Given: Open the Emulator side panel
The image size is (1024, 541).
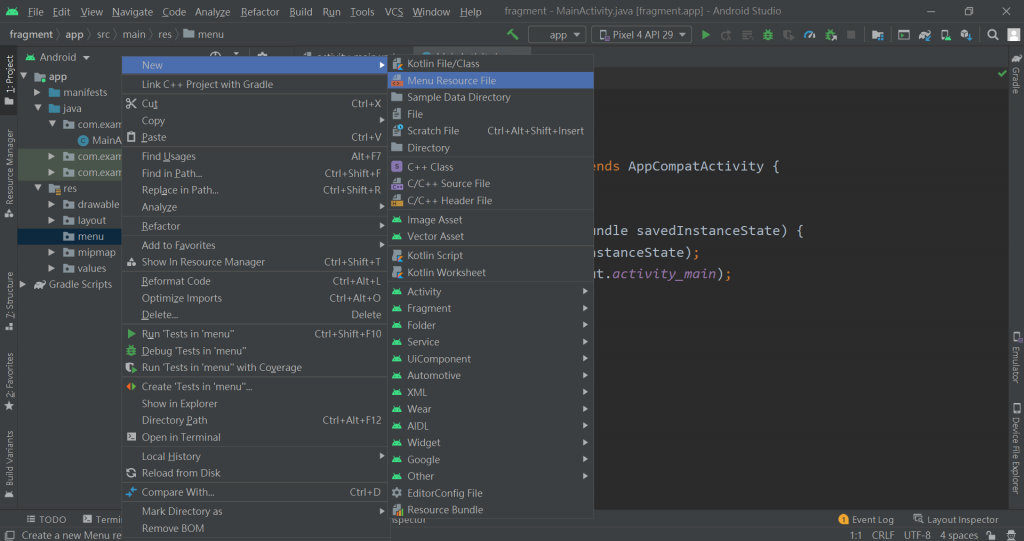Looking at the screenshot, I should [1016, 357].
